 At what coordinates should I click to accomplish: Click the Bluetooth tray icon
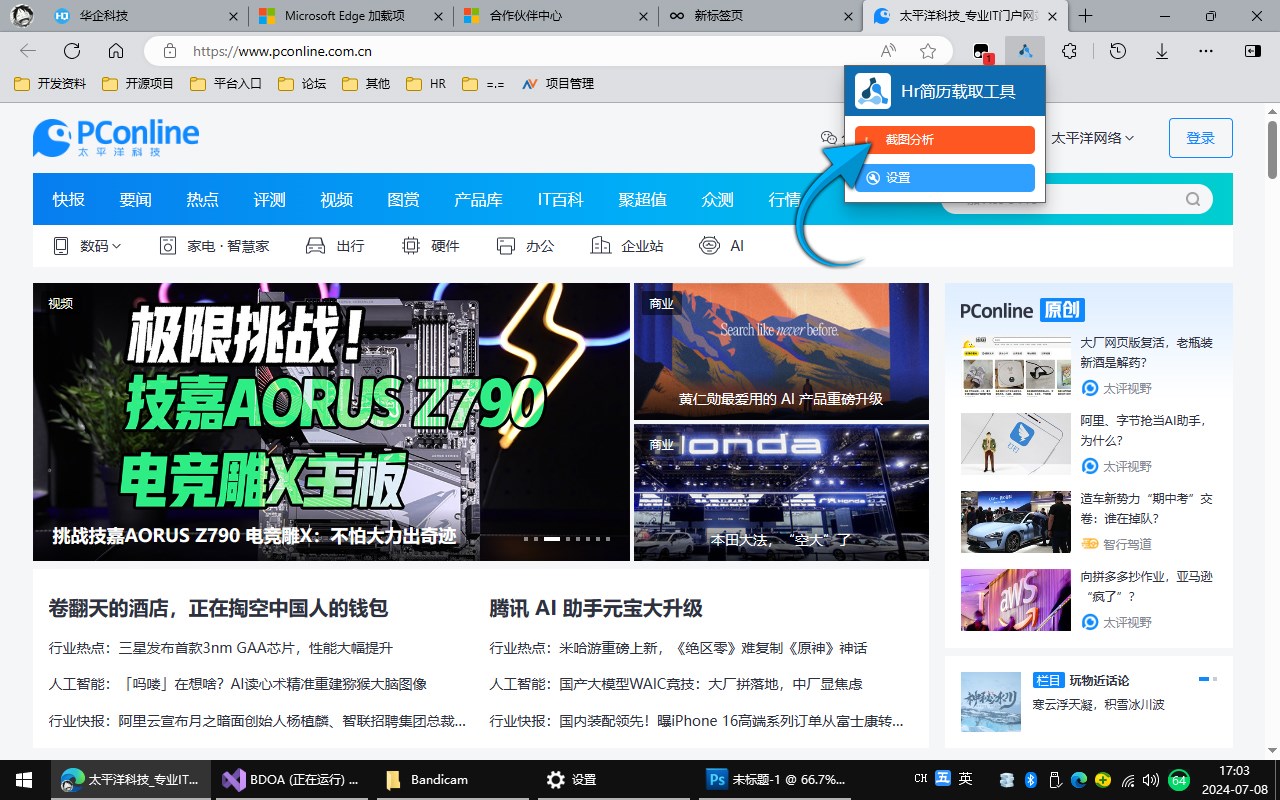click(x=1031, y=780)
